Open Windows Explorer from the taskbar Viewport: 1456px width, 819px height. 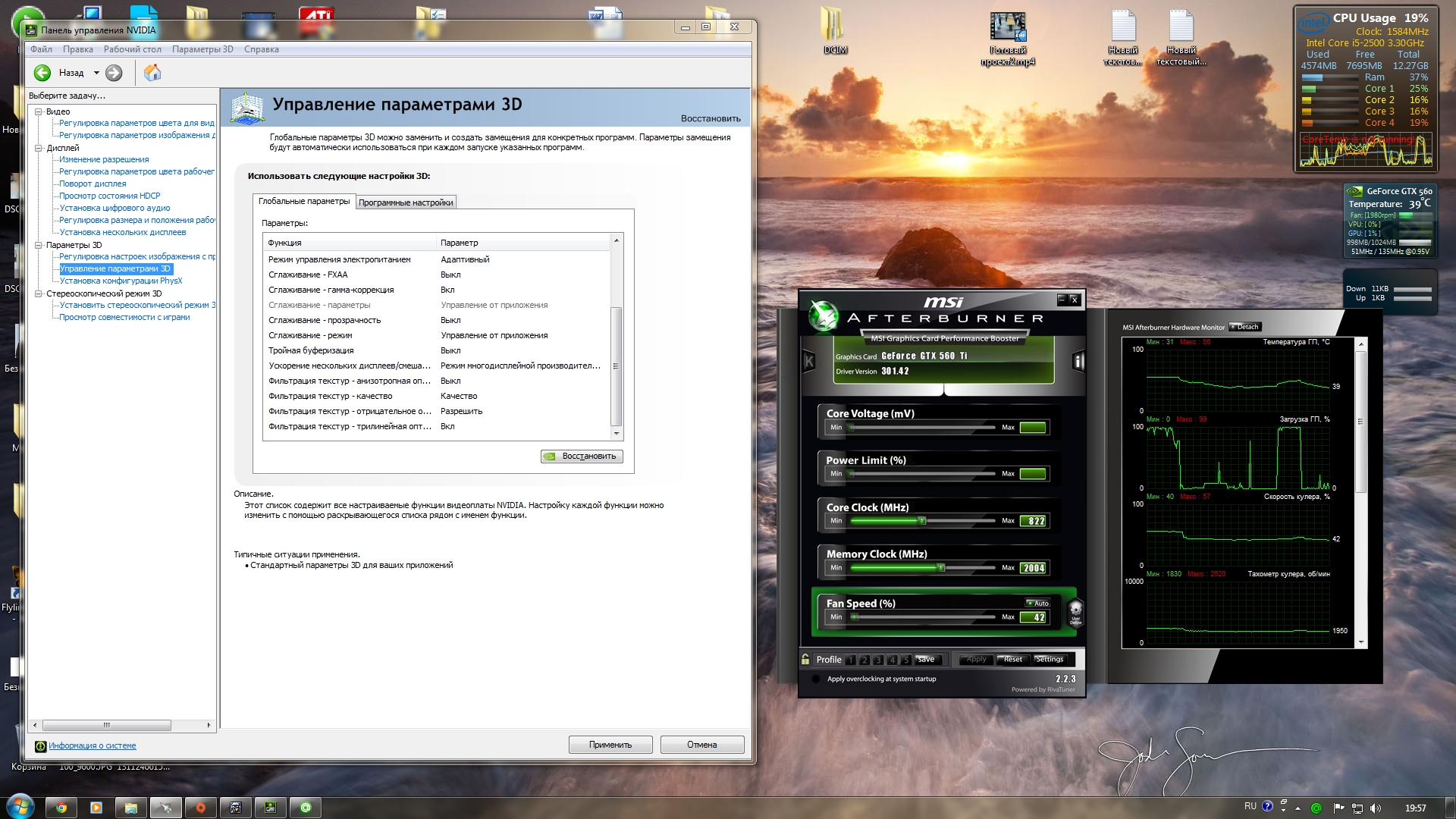pos(131,808)
